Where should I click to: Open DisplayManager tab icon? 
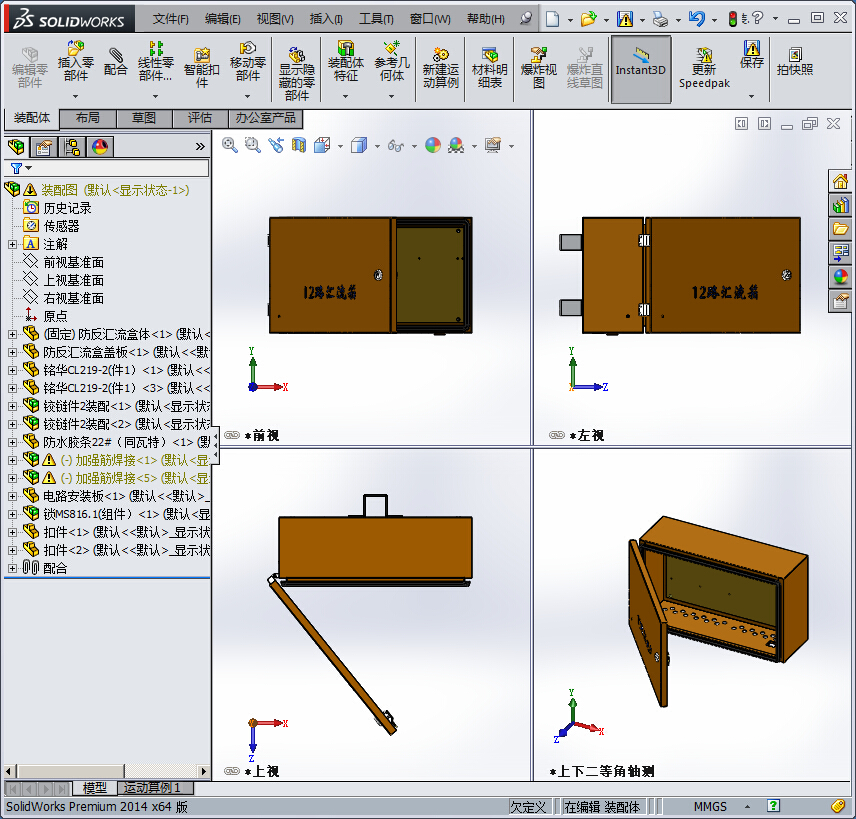click(x=100, y=146)
